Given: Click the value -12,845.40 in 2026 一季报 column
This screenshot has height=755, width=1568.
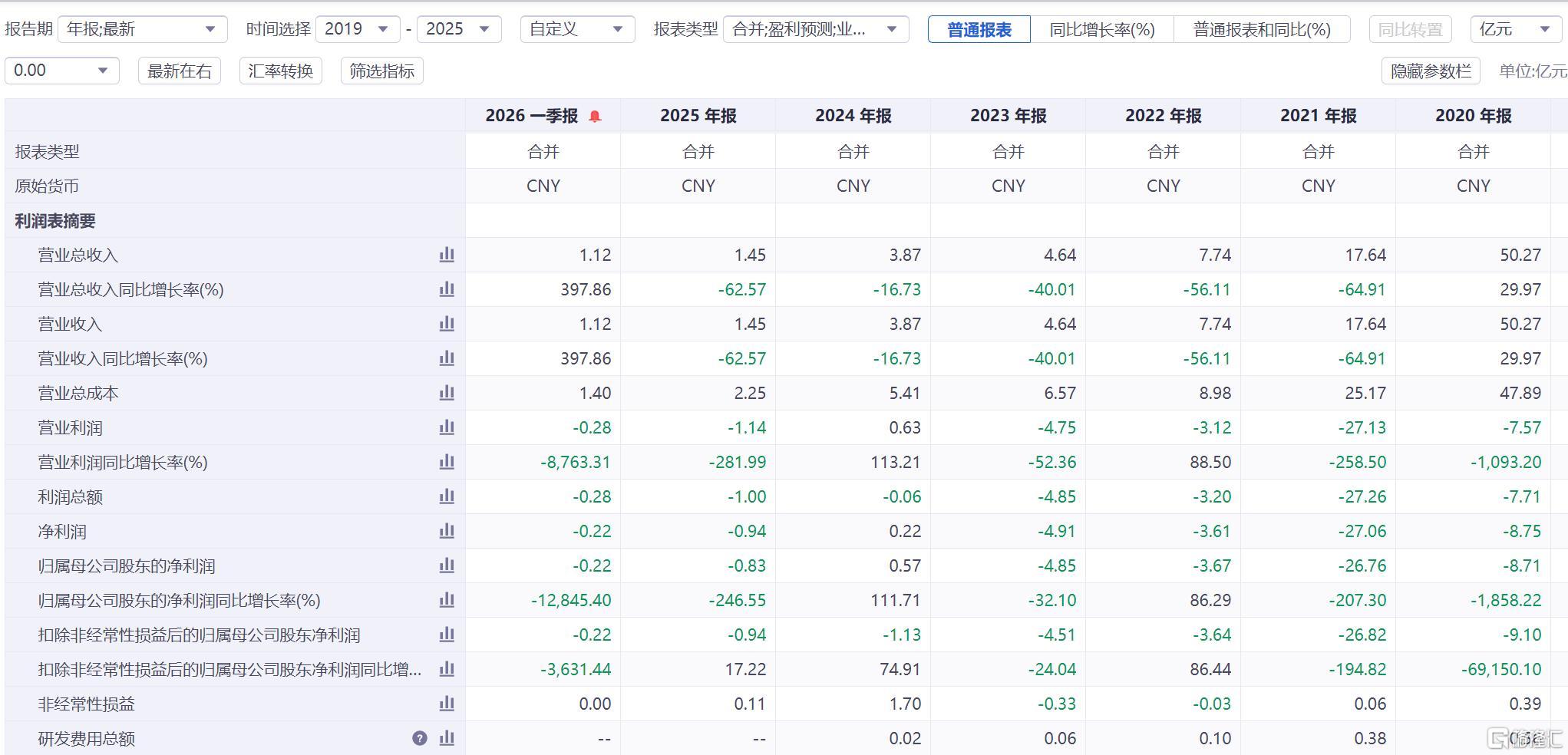Looking at the screenshot, I should point(571,600).
